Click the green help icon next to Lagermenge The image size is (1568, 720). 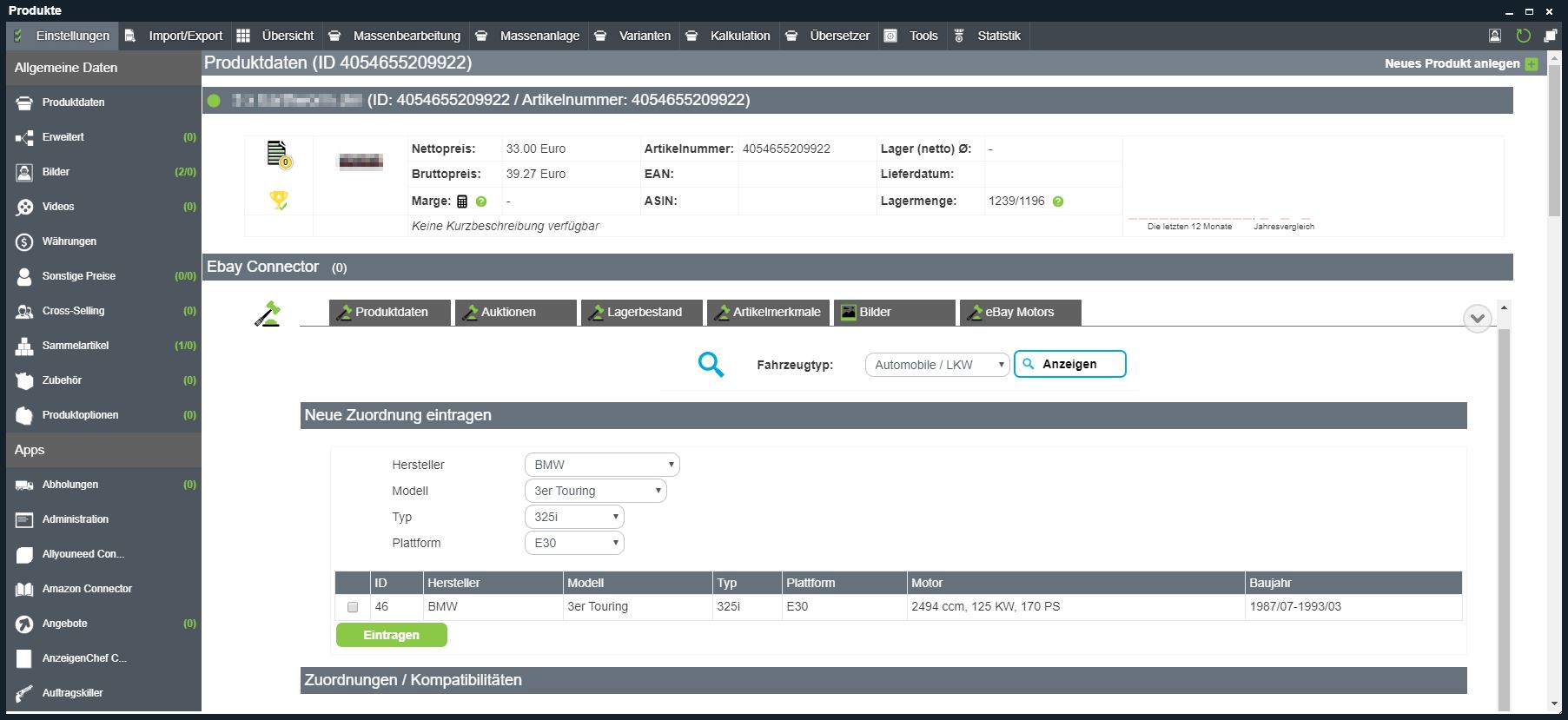click(1058, 201)
